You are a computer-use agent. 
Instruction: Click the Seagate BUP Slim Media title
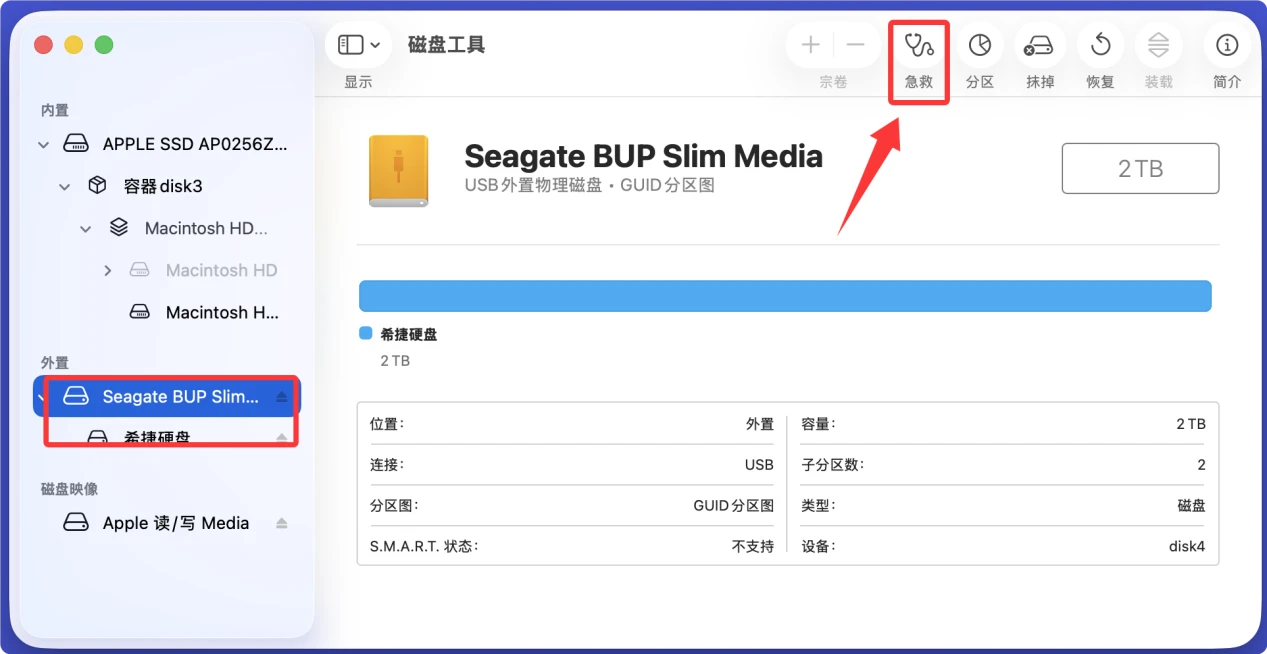click(643, 156)
